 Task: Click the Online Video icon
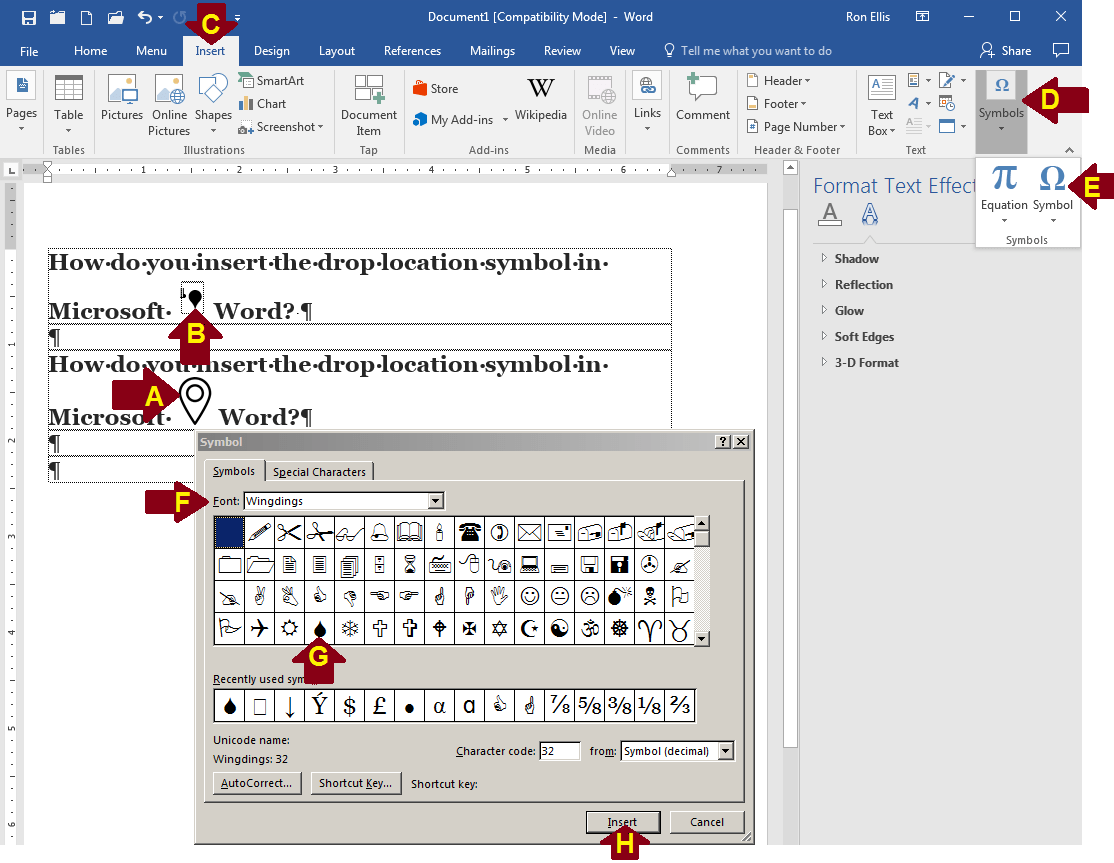pyautogui.click(x=600, y=105)
